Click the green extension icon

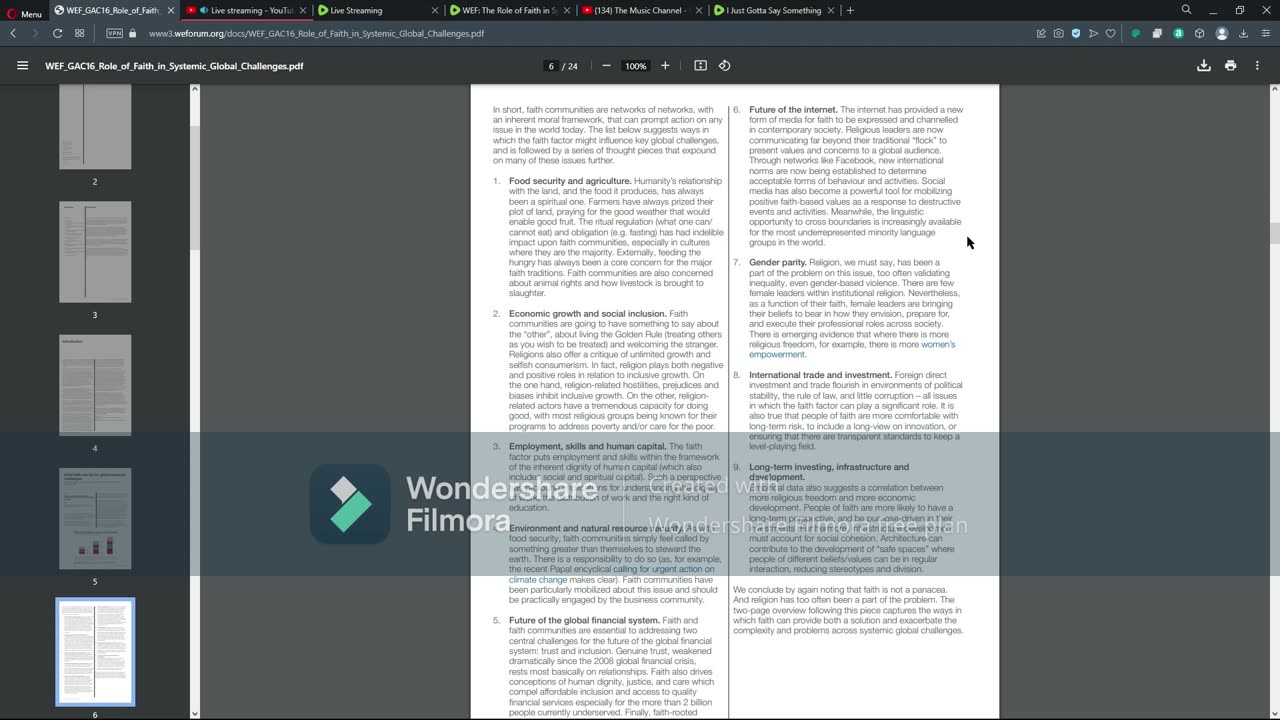coord(1136,33)
